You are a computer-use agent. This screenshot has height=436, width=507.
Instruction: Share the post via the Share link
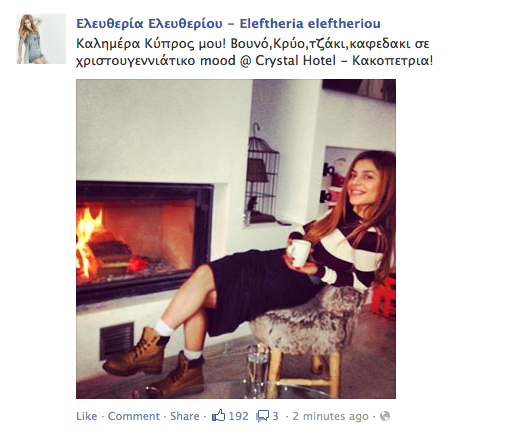click(185, 416)
